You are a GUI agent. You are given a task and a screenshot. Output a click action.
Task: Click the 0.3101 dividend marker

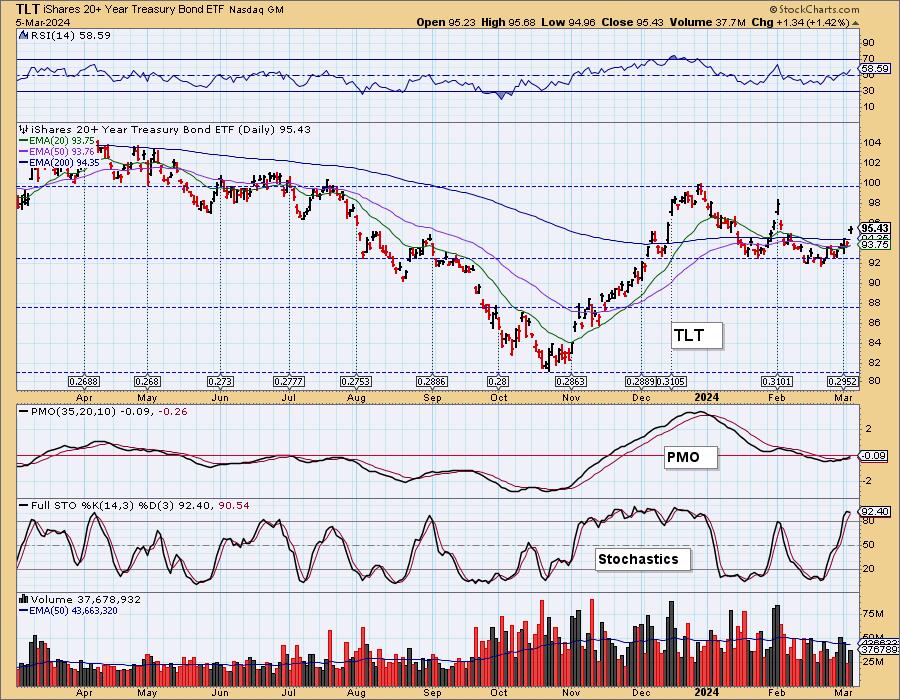[x=777, y=382]
